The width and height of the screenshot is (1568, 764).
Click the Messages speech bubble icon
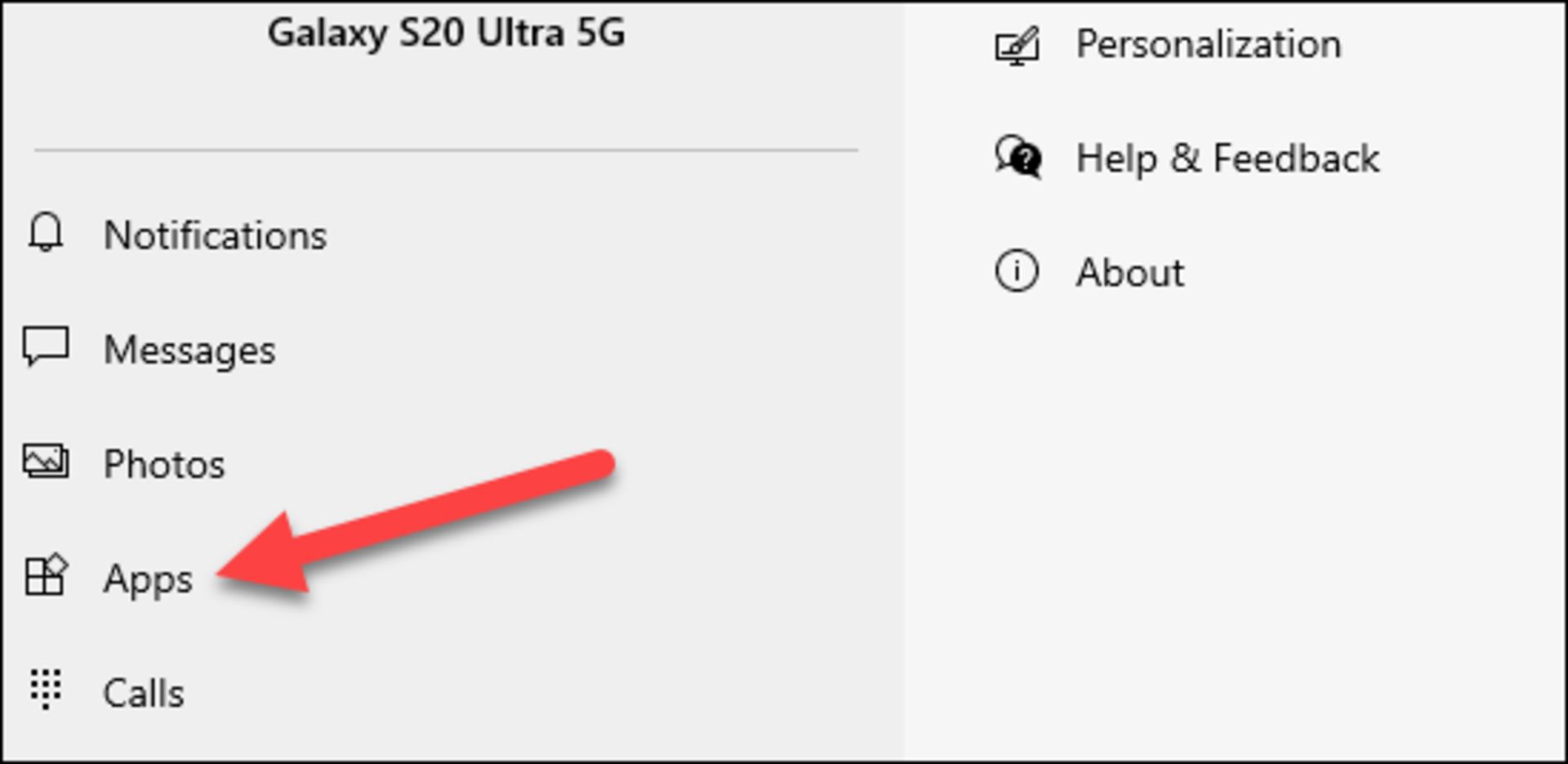46,348
